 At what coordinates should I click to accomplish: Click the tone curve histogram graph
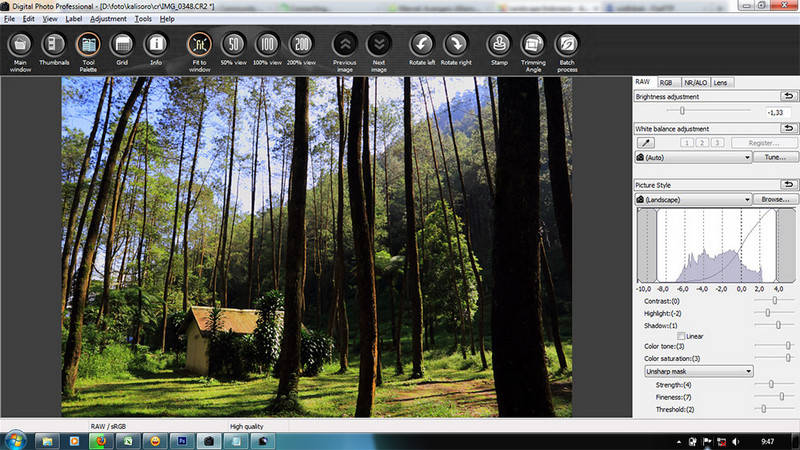(716, 245)
